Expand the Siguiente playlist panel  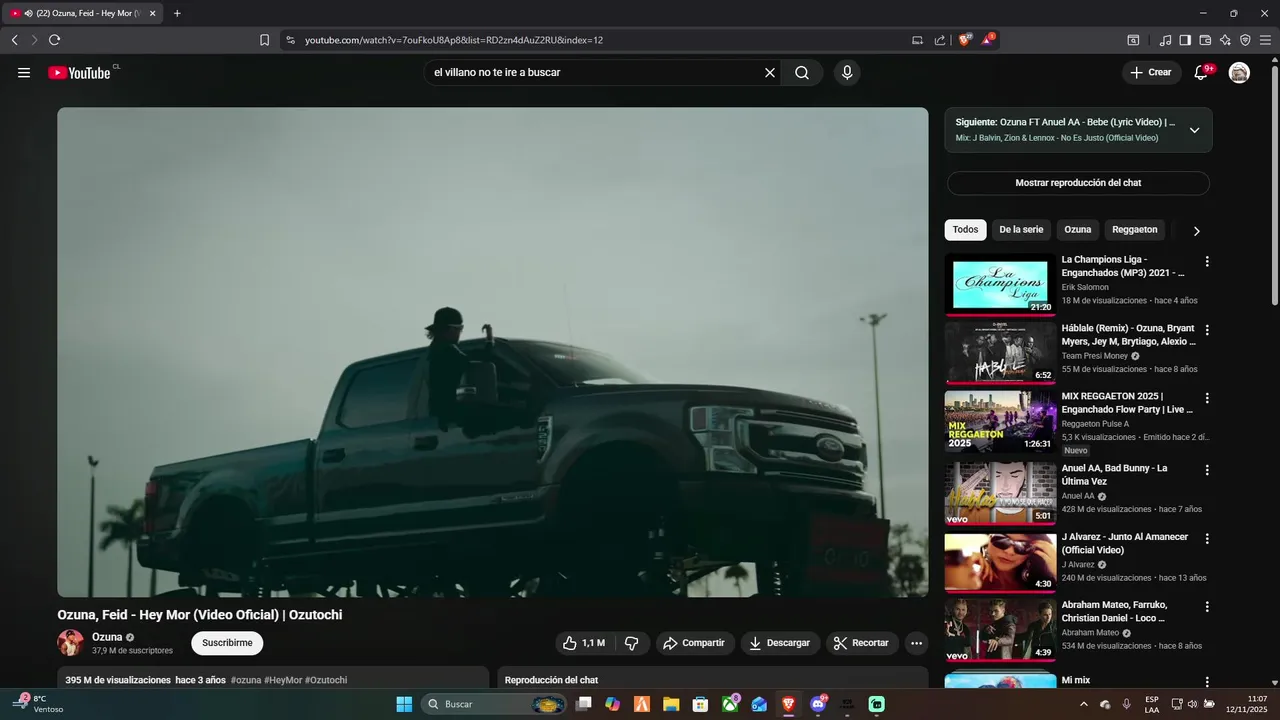click(1194, 130)
